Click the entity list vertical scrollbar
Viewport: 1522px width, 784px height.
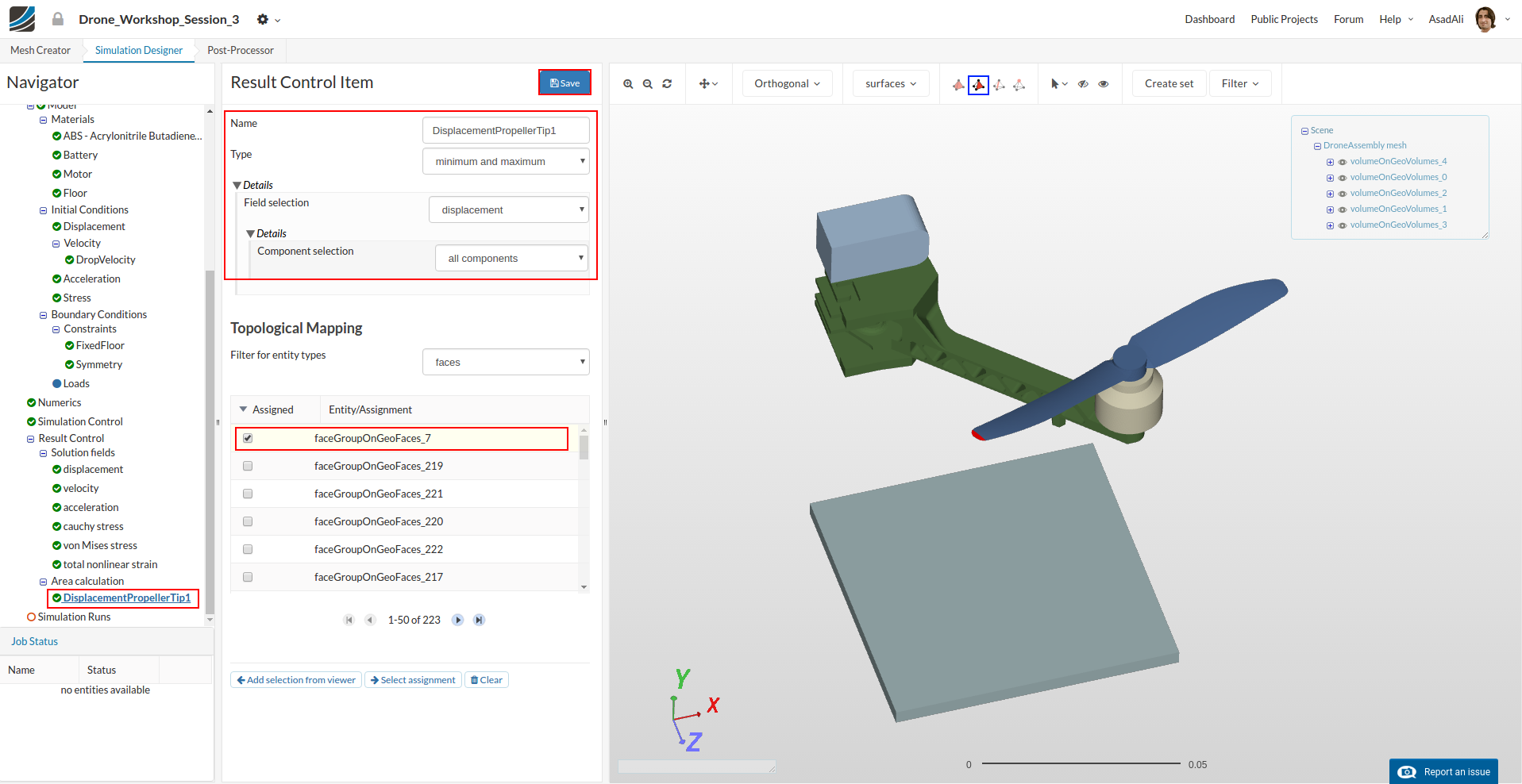tap(584, 448)
